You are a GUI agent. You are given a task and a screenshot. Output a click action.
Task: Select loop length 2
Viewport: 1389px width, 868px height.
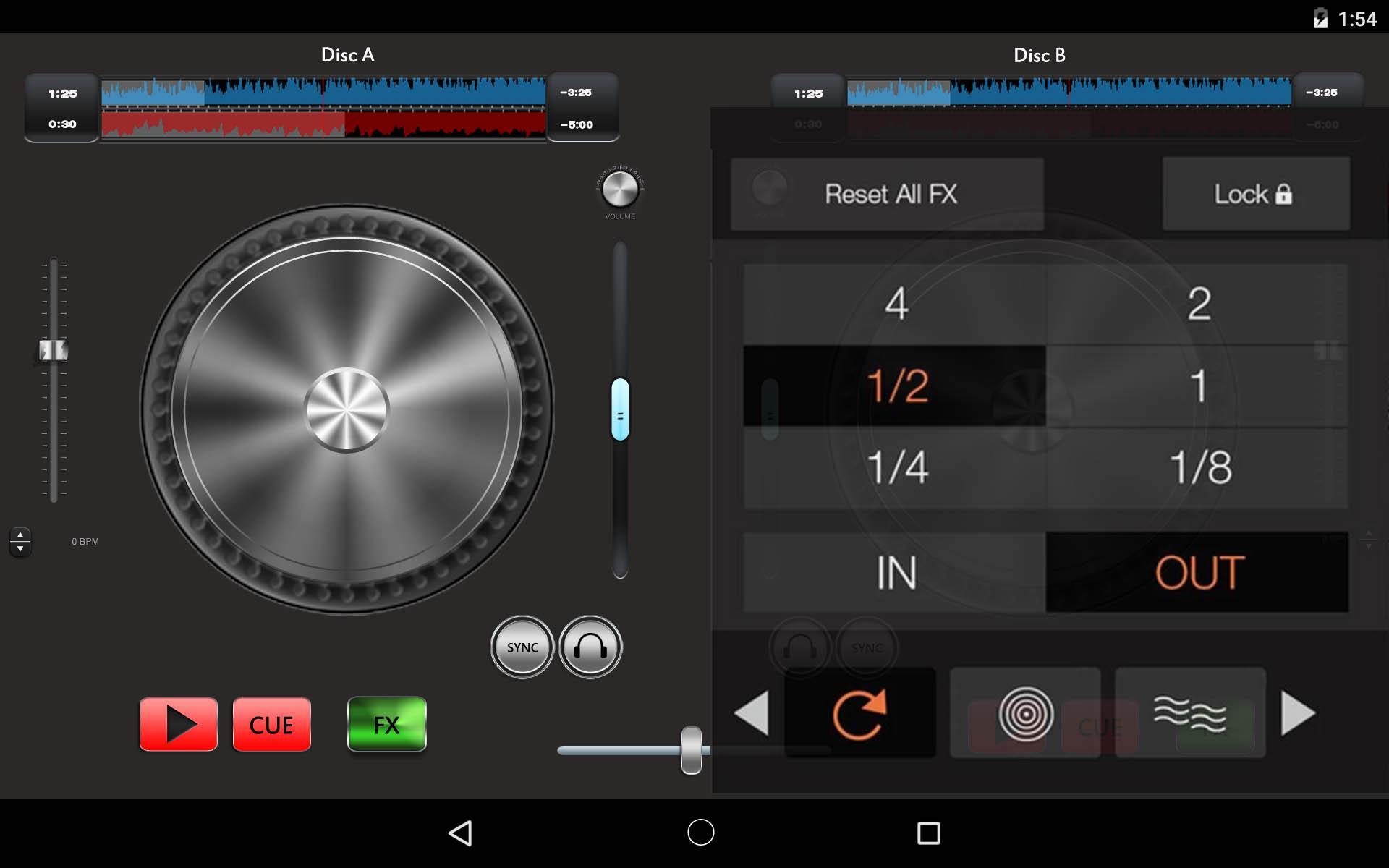tap(1197, 304)
